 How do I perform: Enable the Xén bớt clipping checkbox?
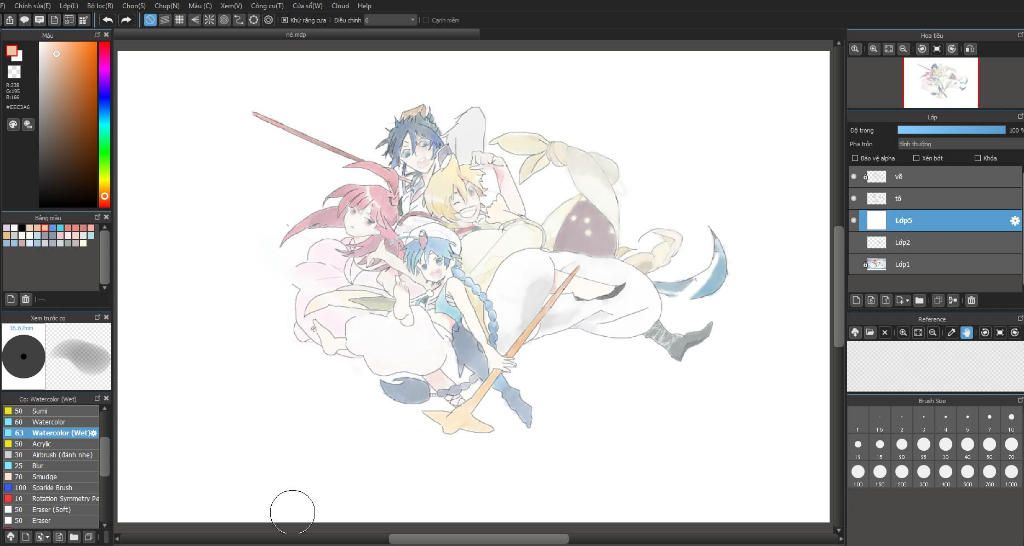click(x=916, y=158)
